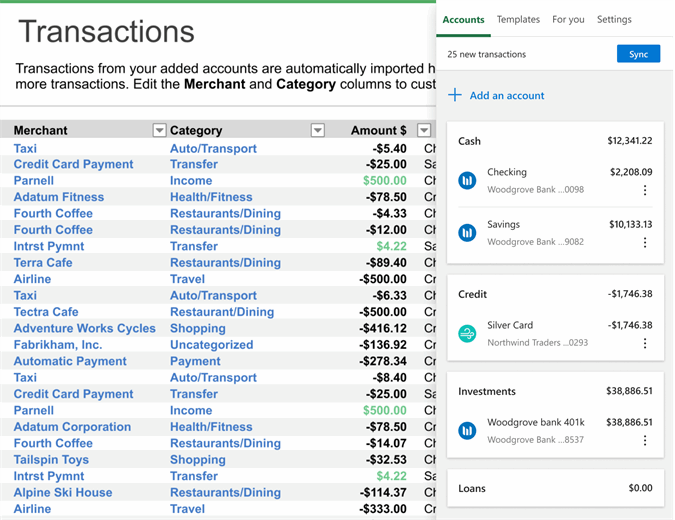
Task: Click the Woodgrove bank 401k icon
Action: point(467,431)
